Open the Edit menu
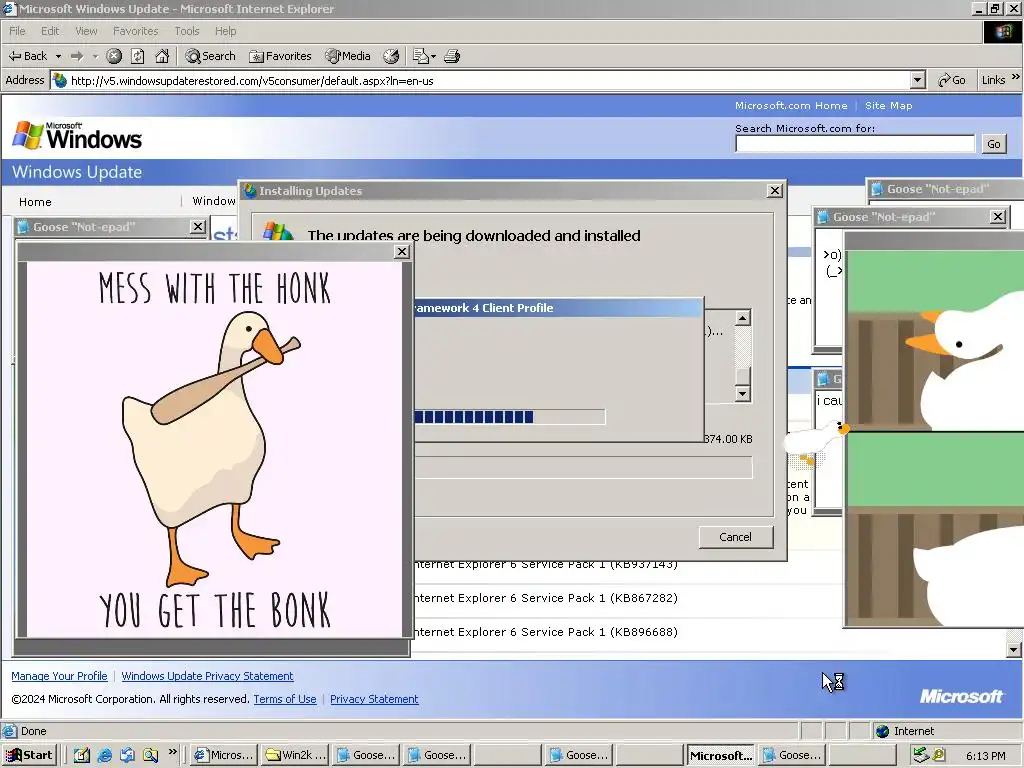The width and height of the screenshot is (1024, 768). click(50, 31)
